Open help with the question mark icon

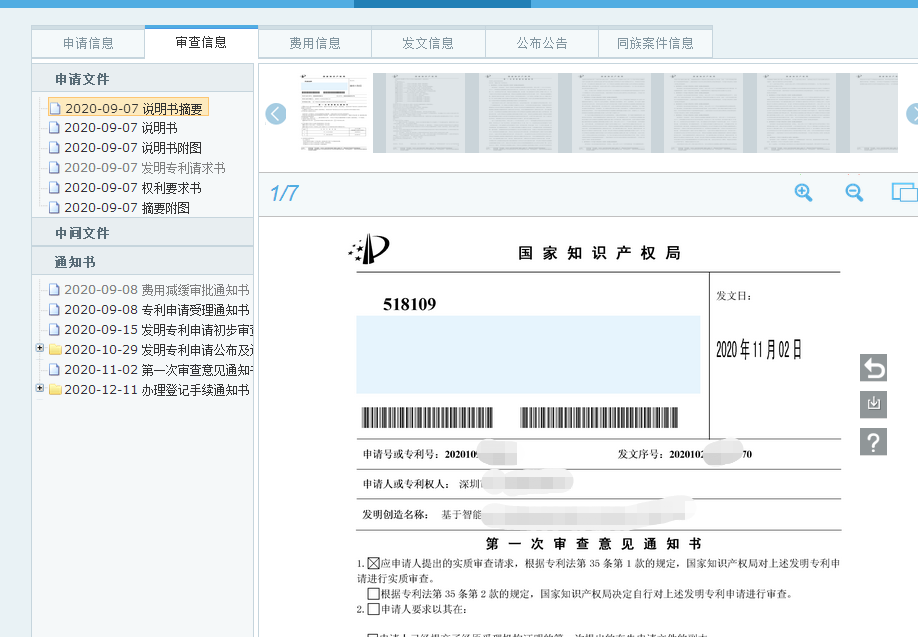pyautogui.click(x=873, y=441)
